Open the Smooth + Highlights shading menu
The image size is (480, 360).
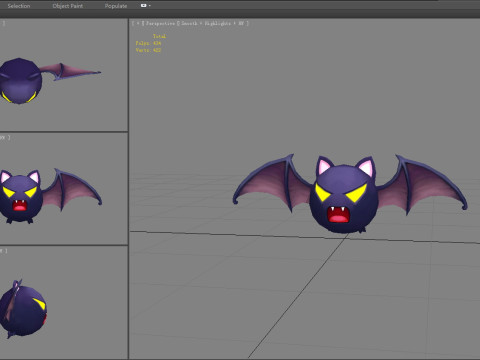pyautogui.click(x=213, y=23)
